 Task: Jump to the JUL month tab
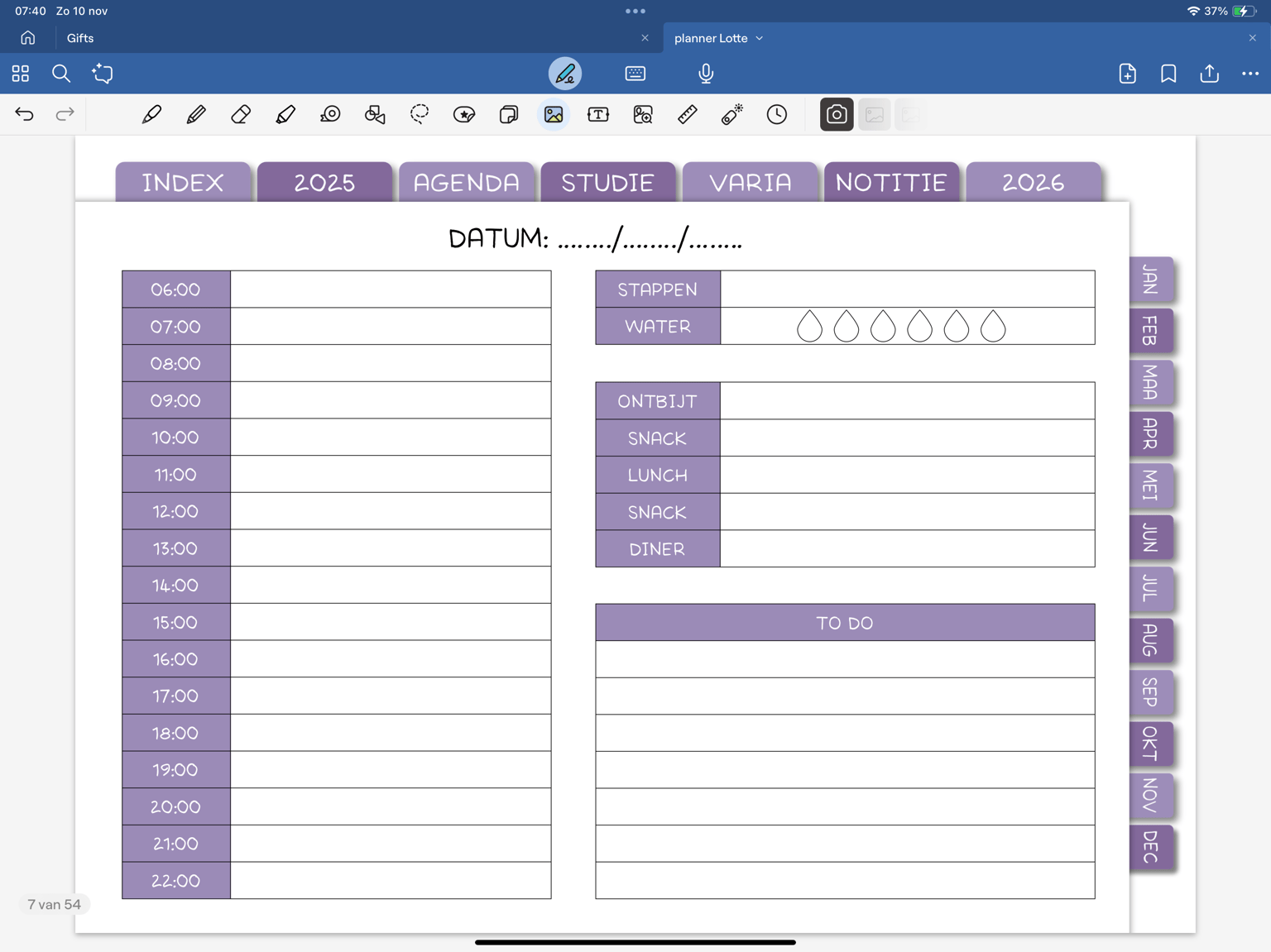1151,589
